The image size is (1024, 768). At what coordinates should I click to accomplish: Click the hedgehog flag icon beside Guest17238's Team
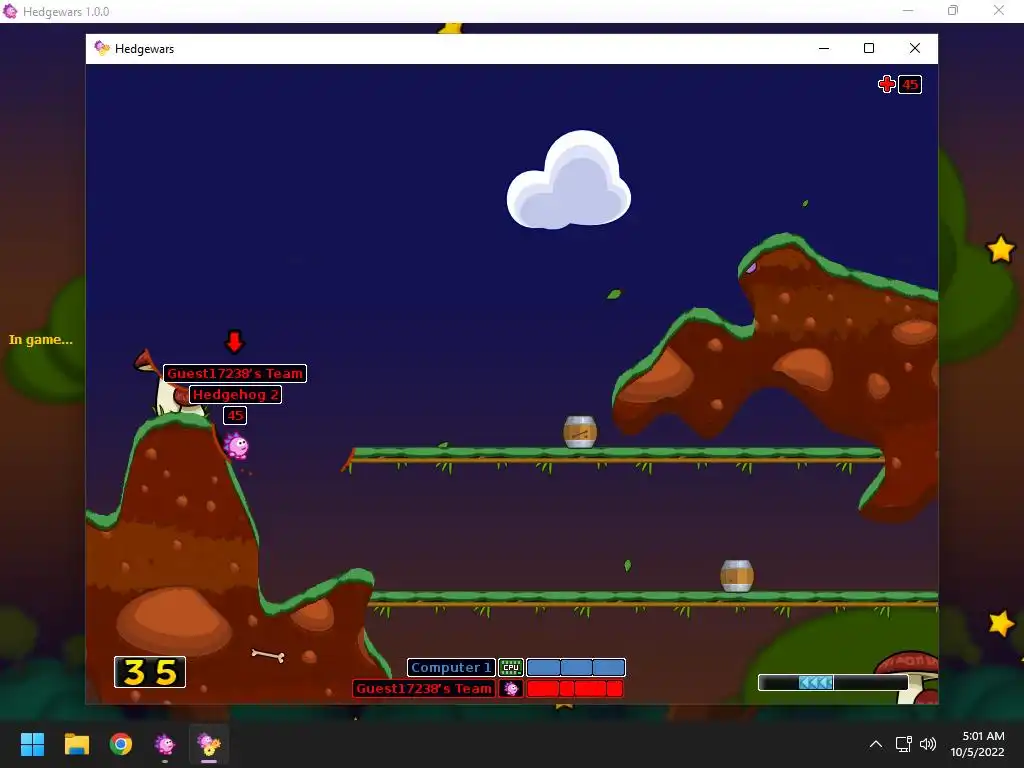[511, 688]
